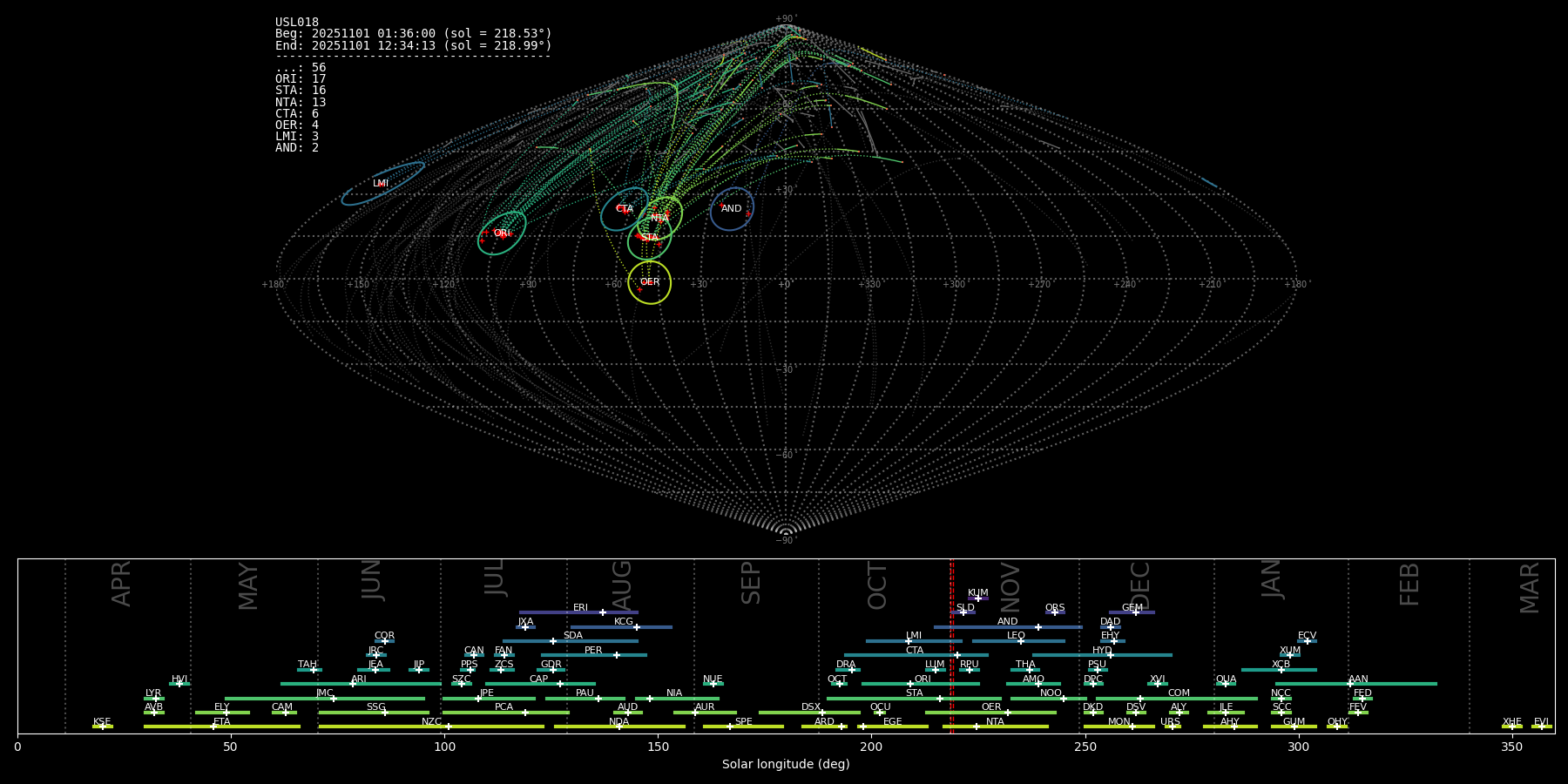The height and width of the screenshot is (784, 1568).
Task: Click the LMI radiant ellipse label
Action: point(381,184)
